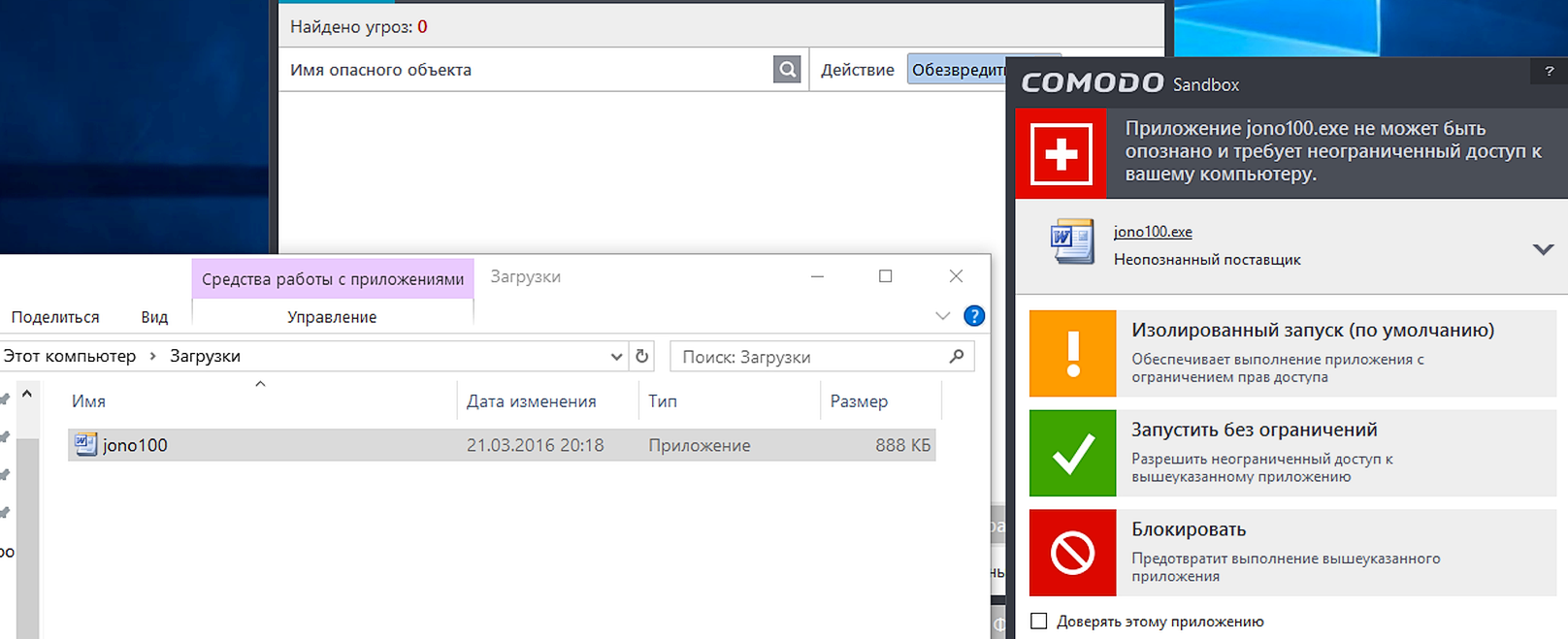Click the search magnifier icon beside threat name

pos(787,69)
